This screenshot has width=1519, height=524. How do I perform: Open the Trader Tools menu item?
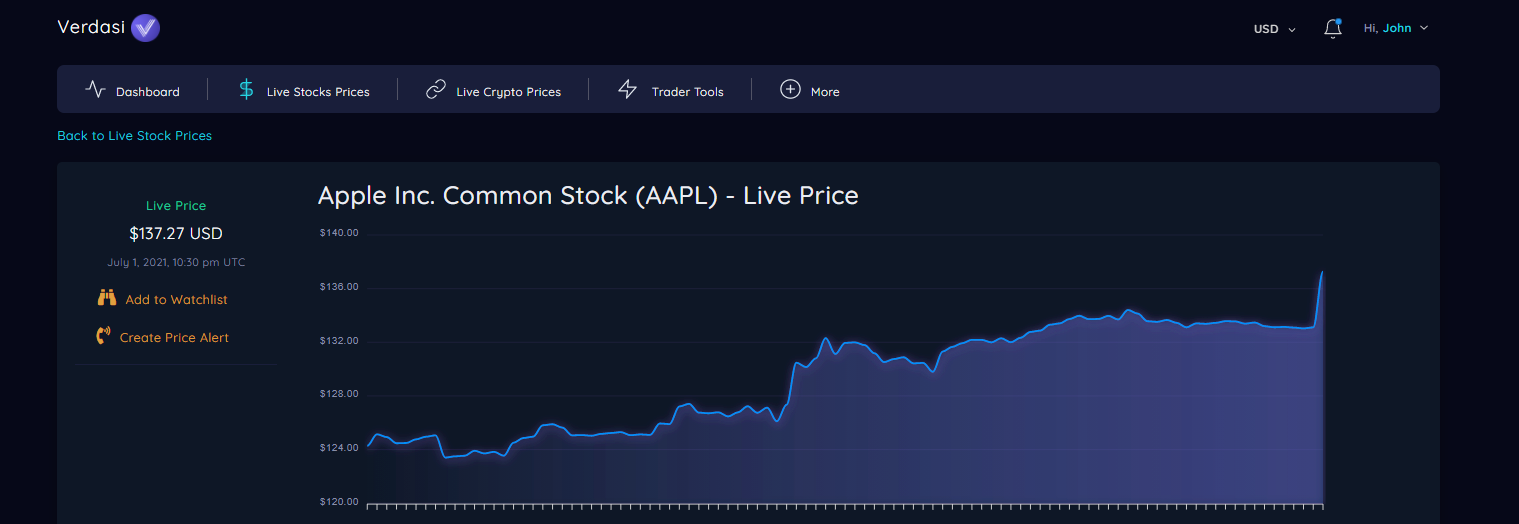coord(687,91)
